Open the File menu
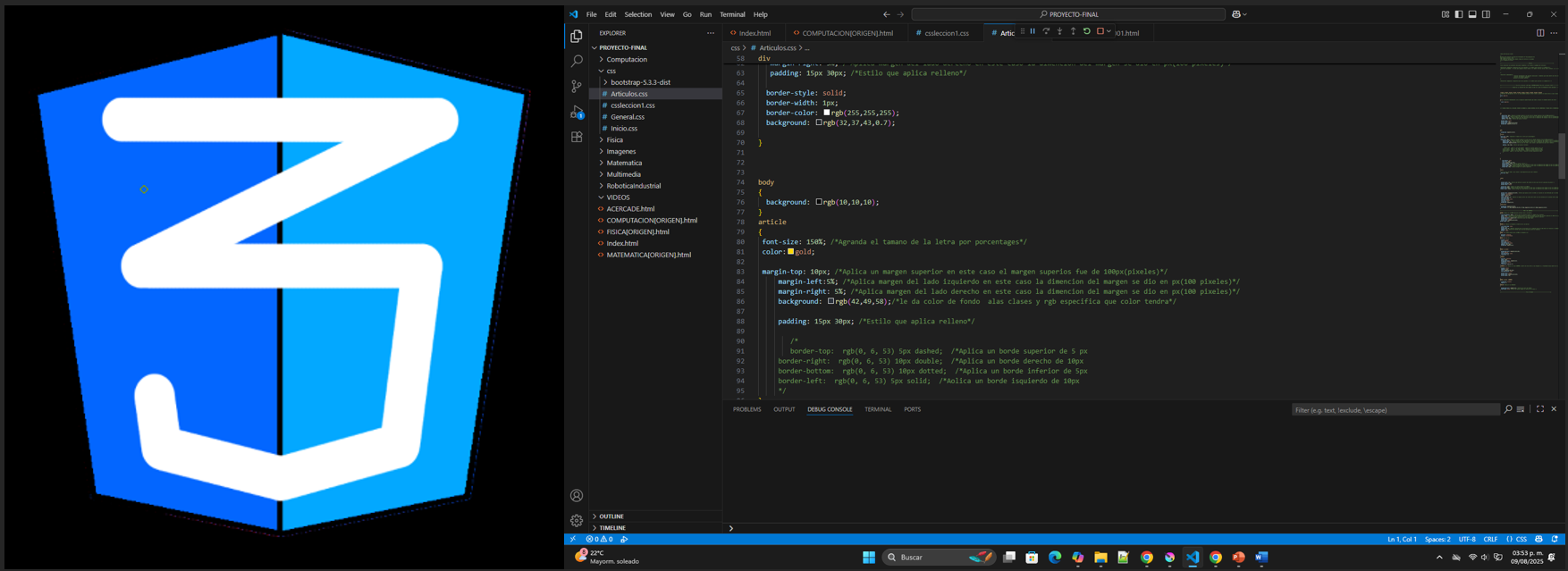Screen dimensions: 1568x571 point(592,14)
